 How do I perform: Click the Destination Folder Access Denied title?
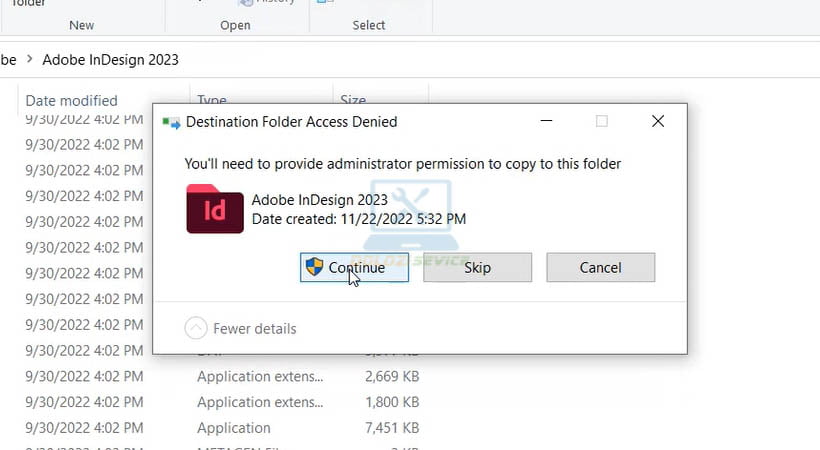292,122
